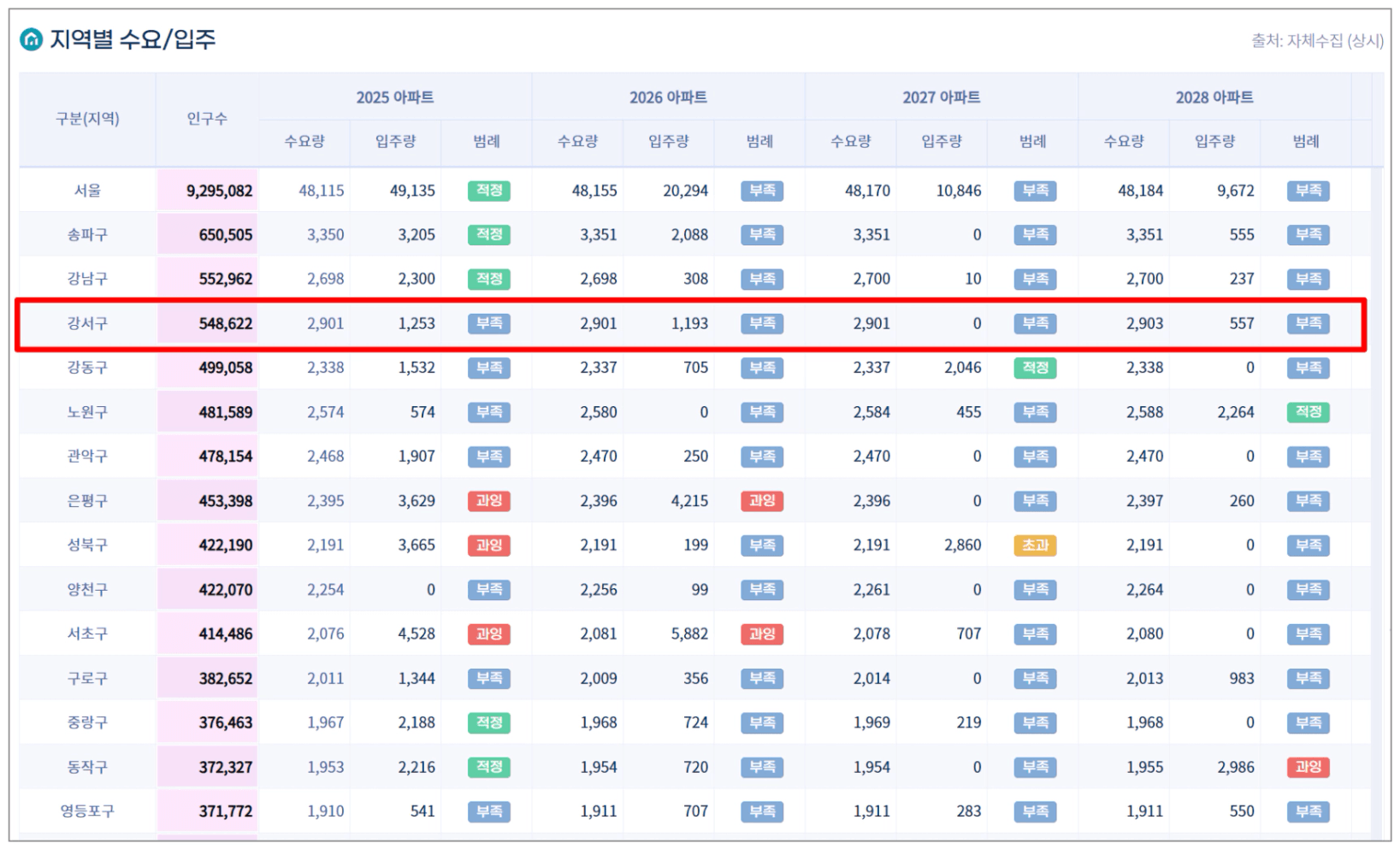Viewport: 1400px width, 849px height.
Task: Click the 4,215 value in 은평구 row
Action: (x=689, y=501)
